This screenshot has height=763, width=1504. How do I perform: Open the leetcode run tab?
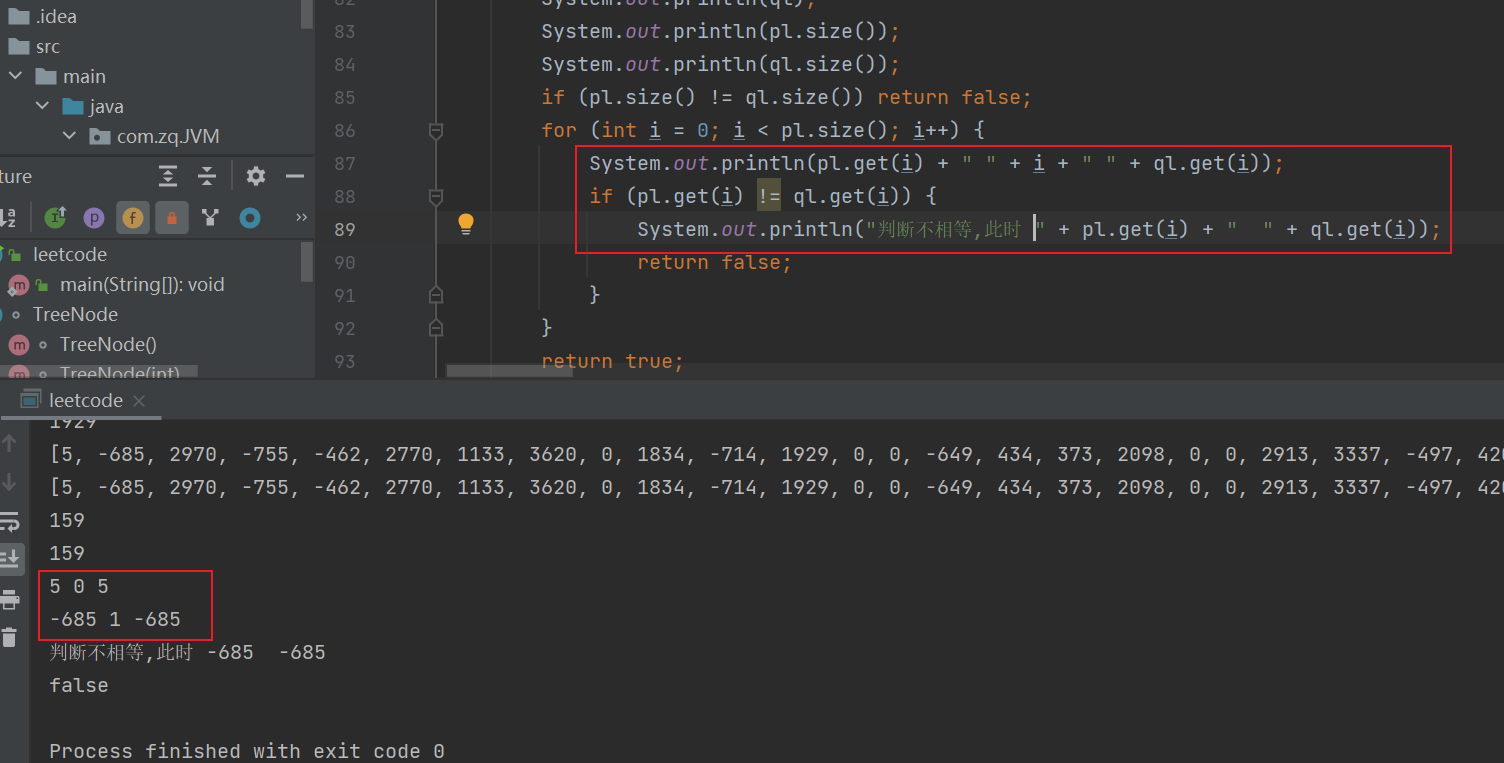86,400
